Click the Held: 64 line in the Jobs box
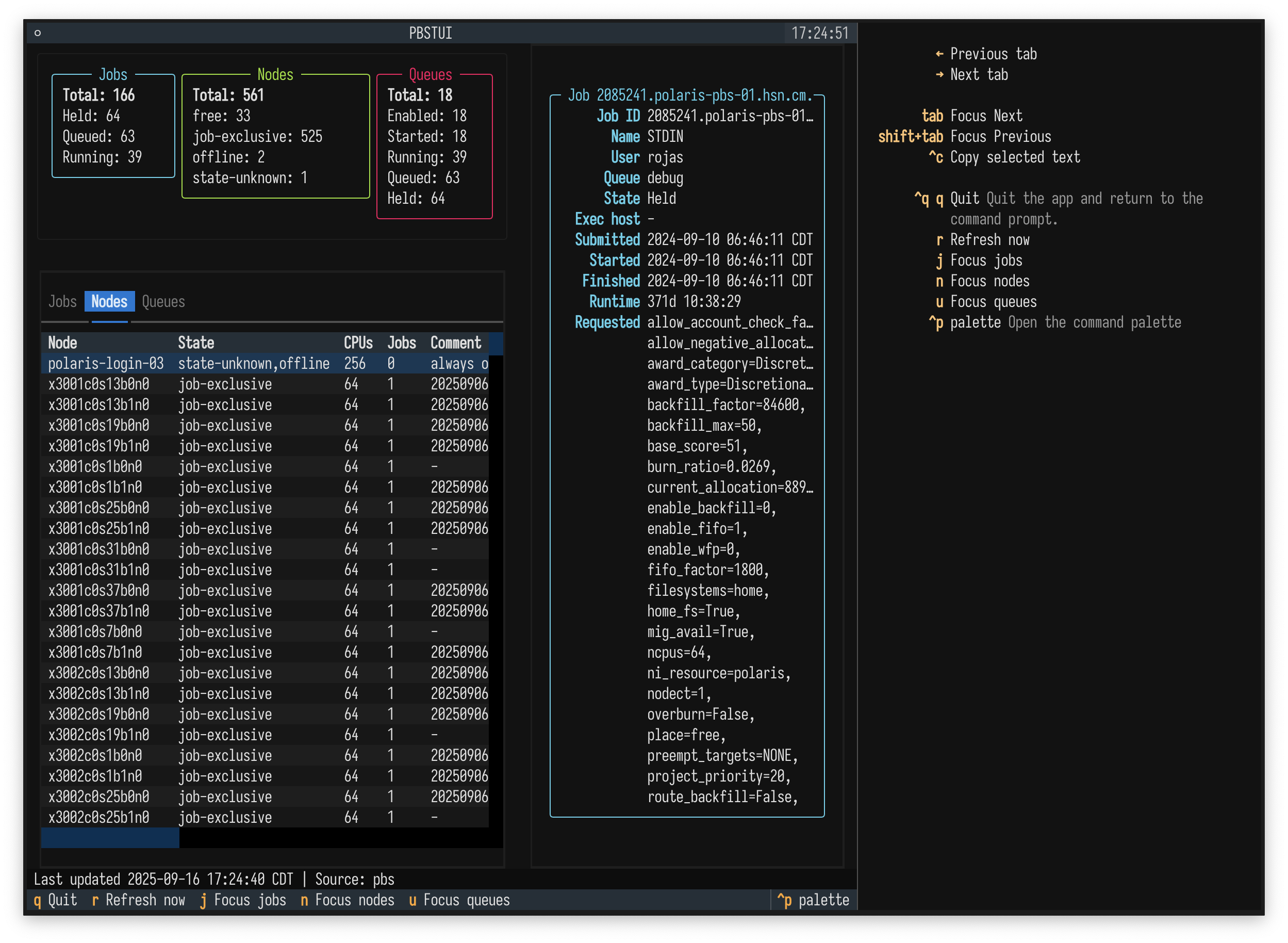The image size is (1288, 943). coord(91,116)
